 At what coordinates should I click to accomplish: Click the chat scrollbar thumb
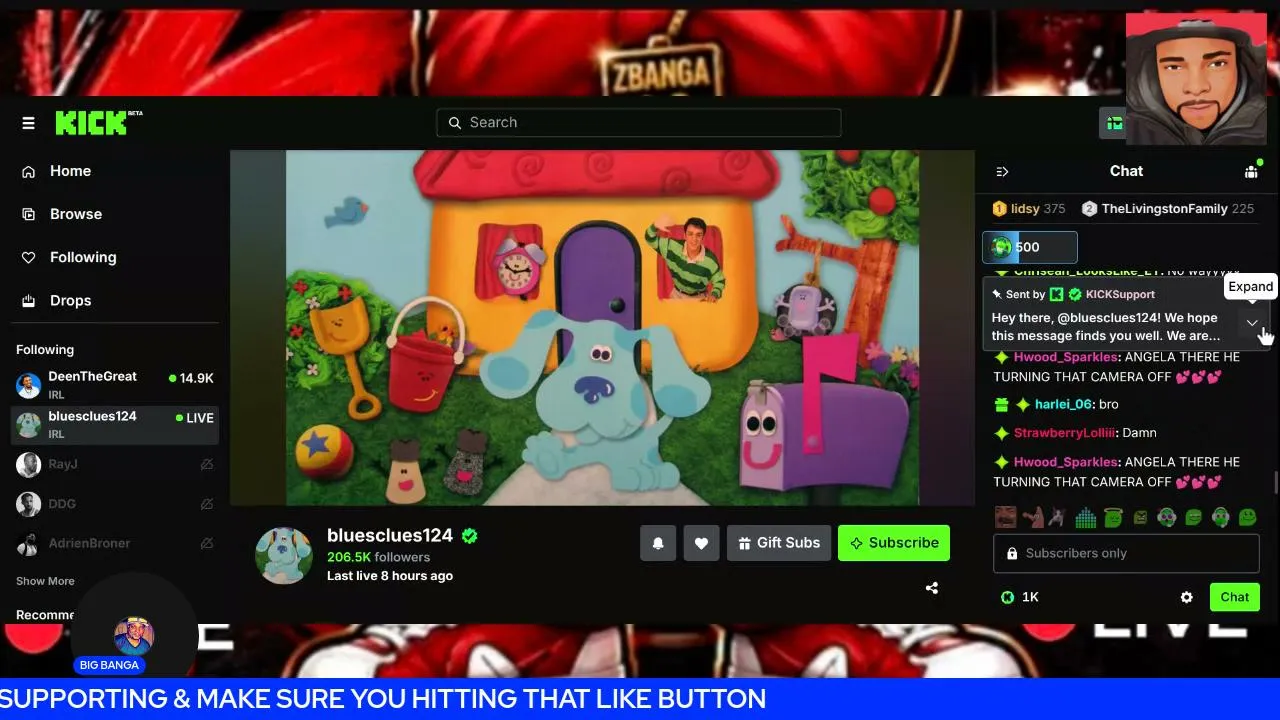[1275, 482]
